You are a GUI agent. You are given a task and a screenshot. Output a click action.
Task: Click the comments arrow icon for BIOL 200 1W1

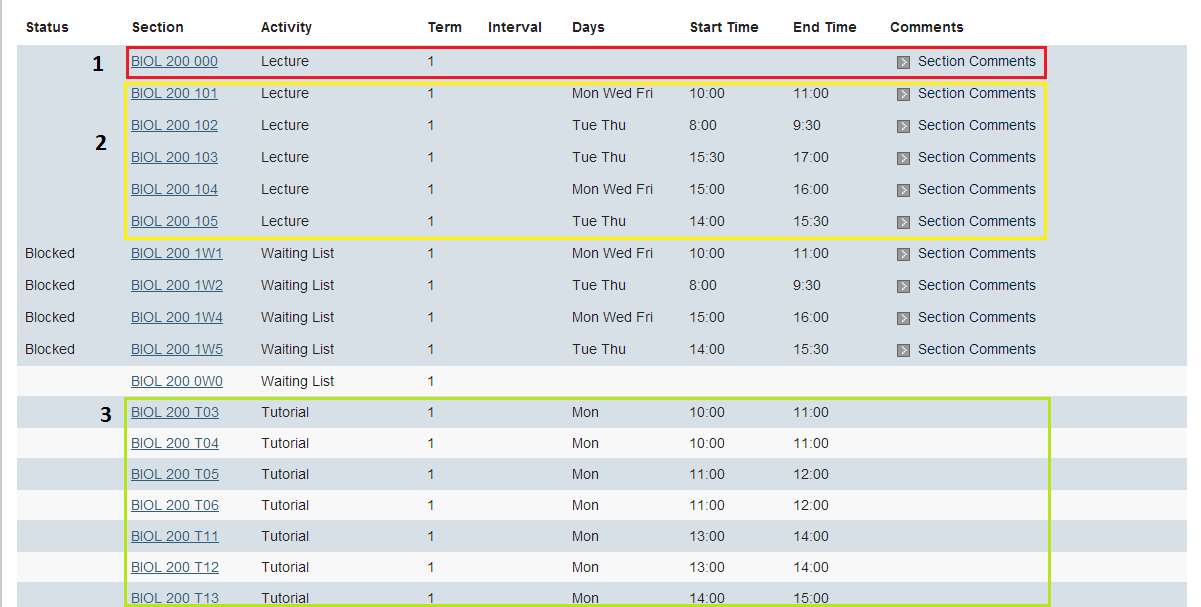tap(903, 254)
